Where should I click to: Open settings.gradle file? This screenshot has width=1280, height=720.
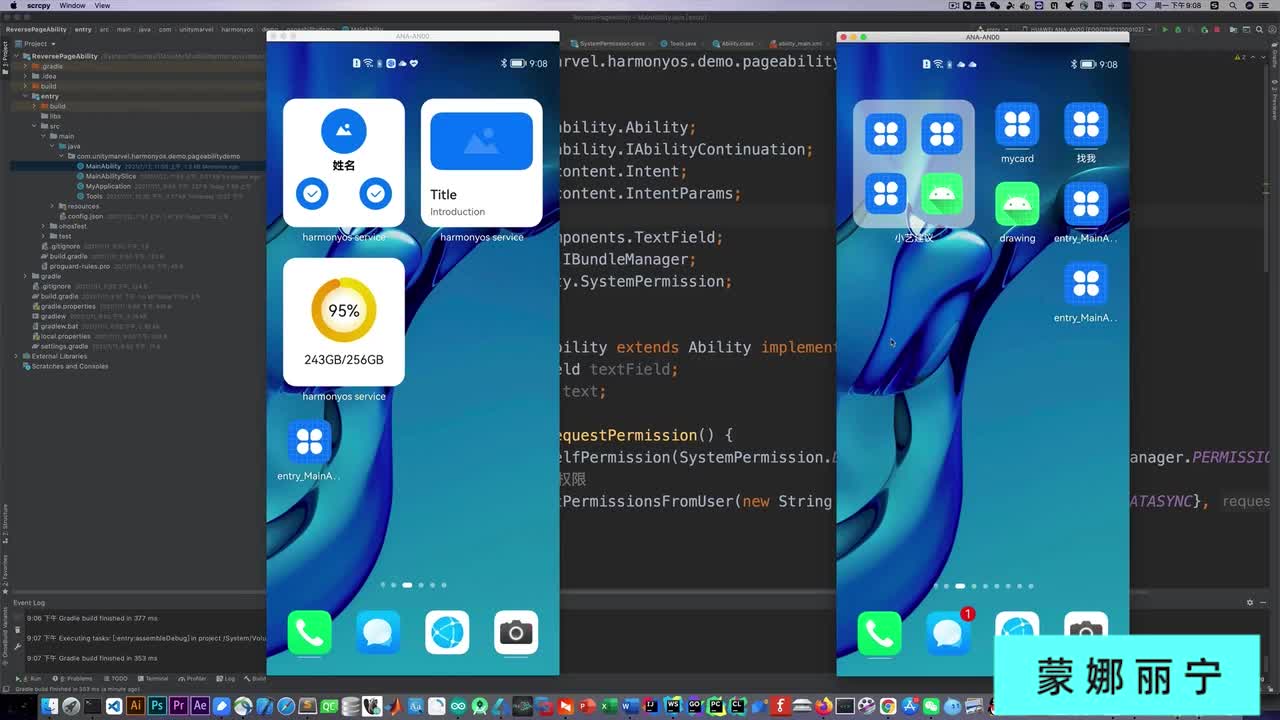(x=64, y=346)
